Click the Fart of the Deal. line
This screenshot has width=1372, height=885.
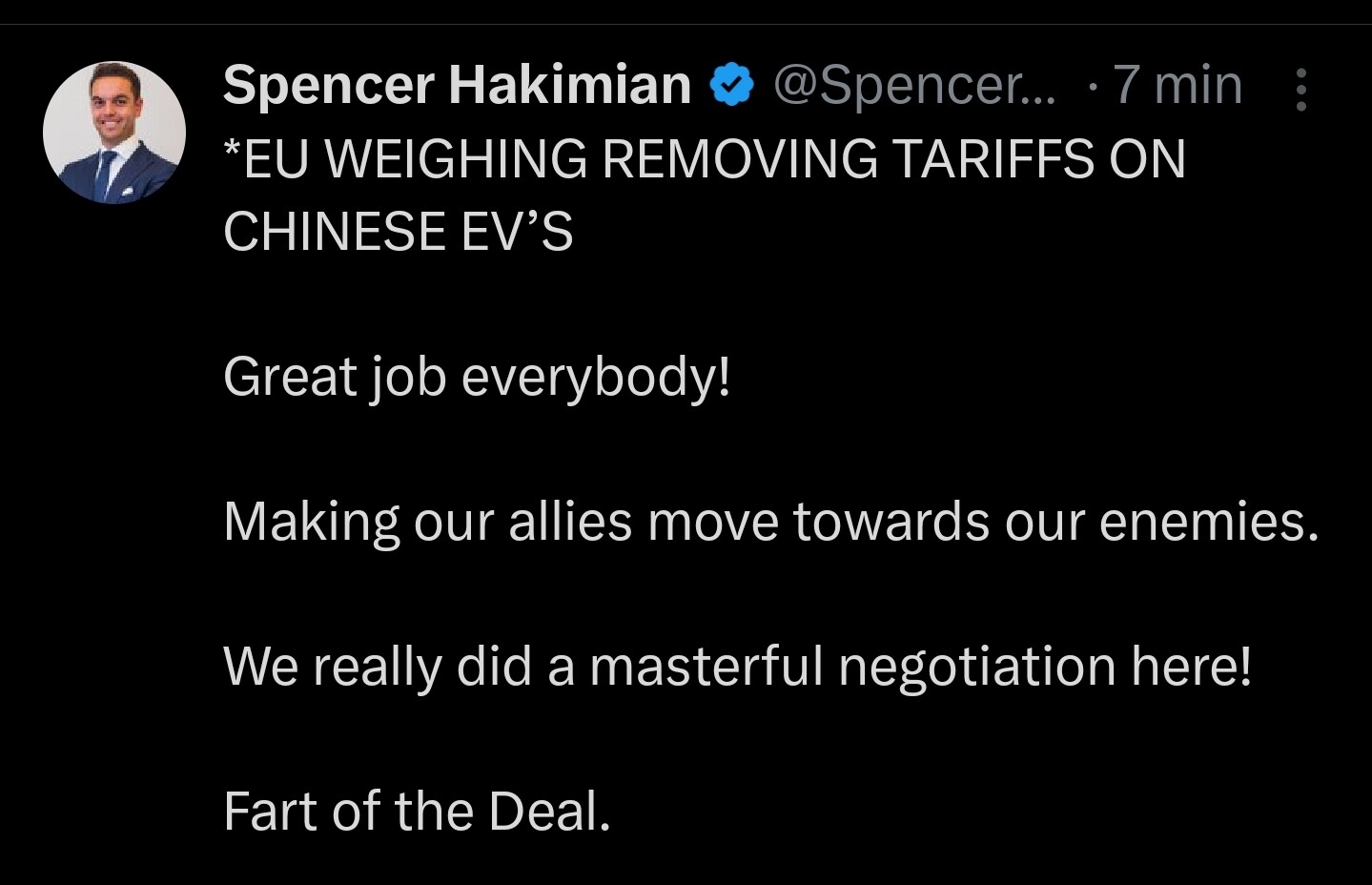[x=417, y=812]
